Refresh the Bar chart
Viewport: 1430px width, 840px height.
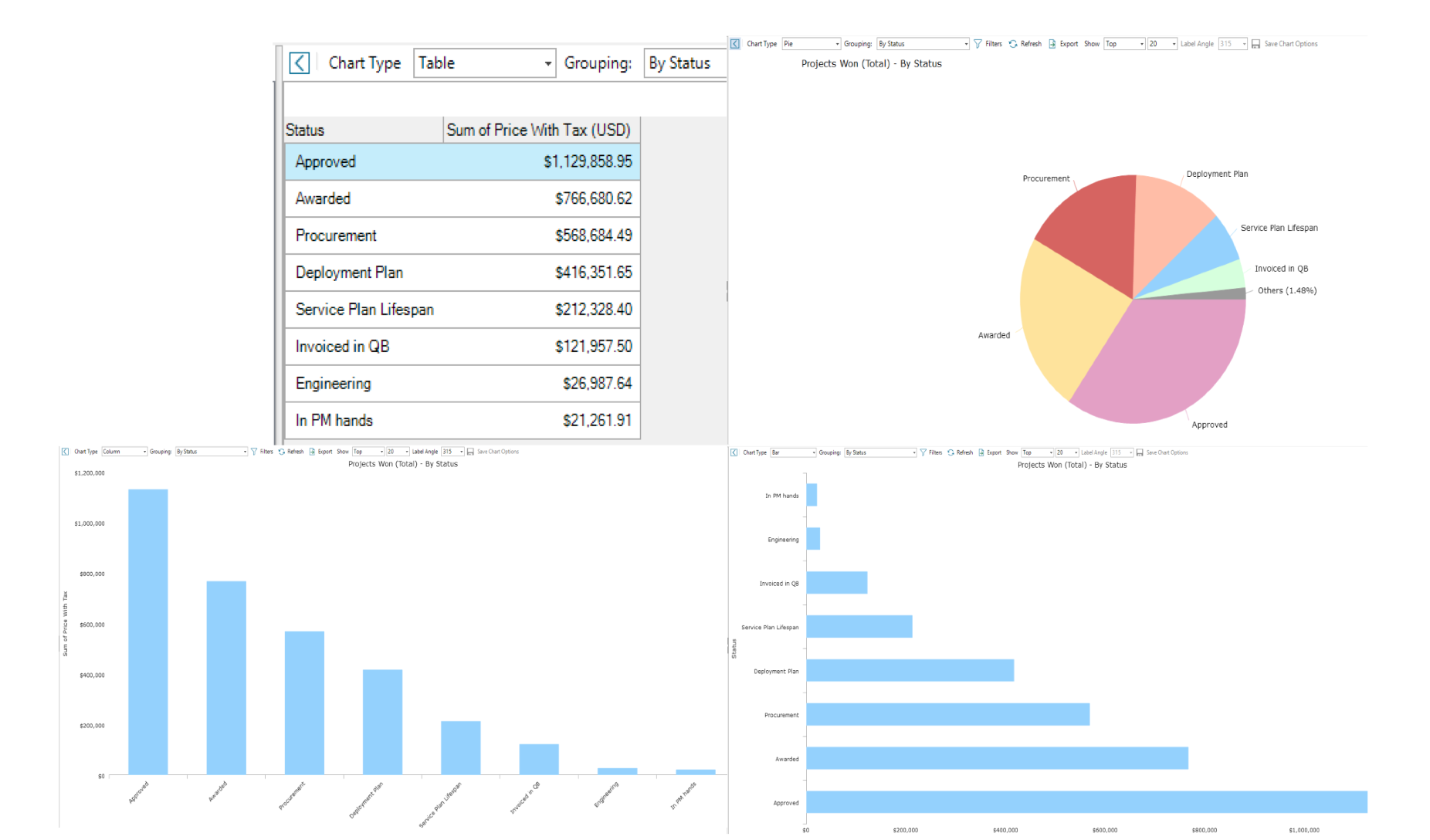click(x=960, y=452)
